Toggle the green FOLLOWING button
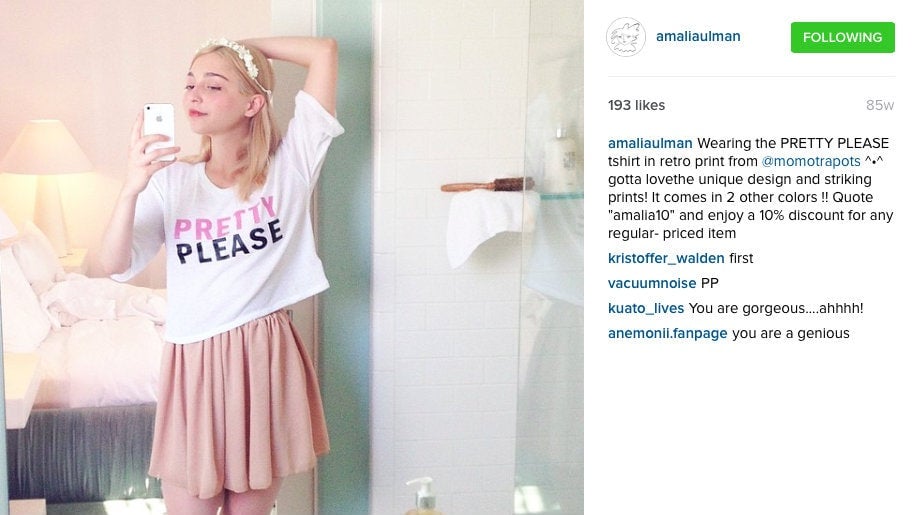Screen dimensions: 916x515 [842, 37]
